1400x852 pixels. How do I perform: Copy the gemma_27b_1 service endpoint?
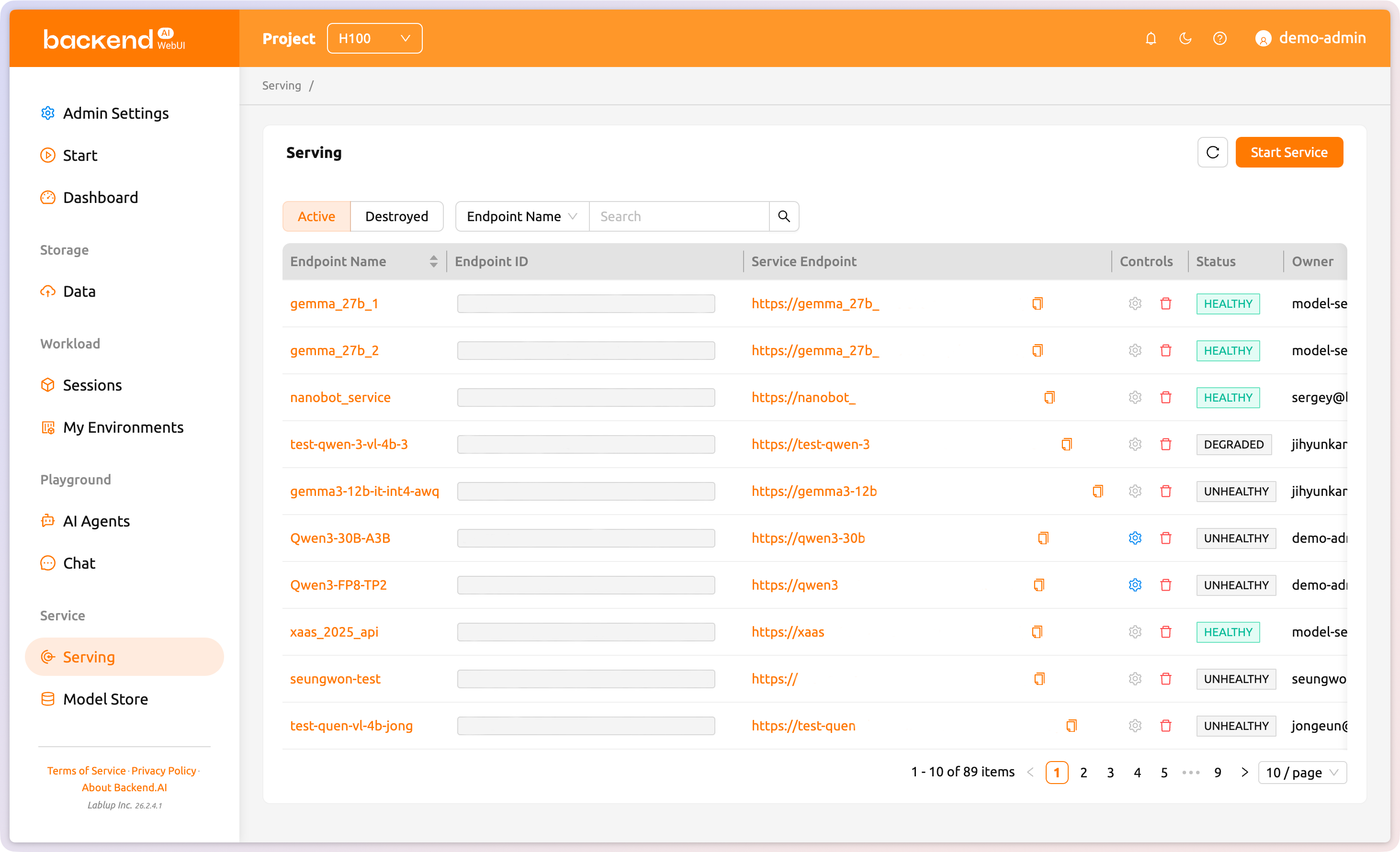point(1038,303)
